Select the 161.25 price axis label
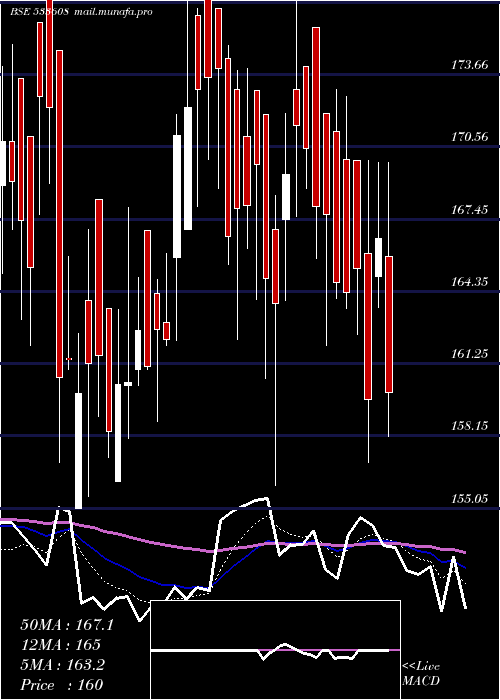 pyautogui.click(x=469, y=354)
